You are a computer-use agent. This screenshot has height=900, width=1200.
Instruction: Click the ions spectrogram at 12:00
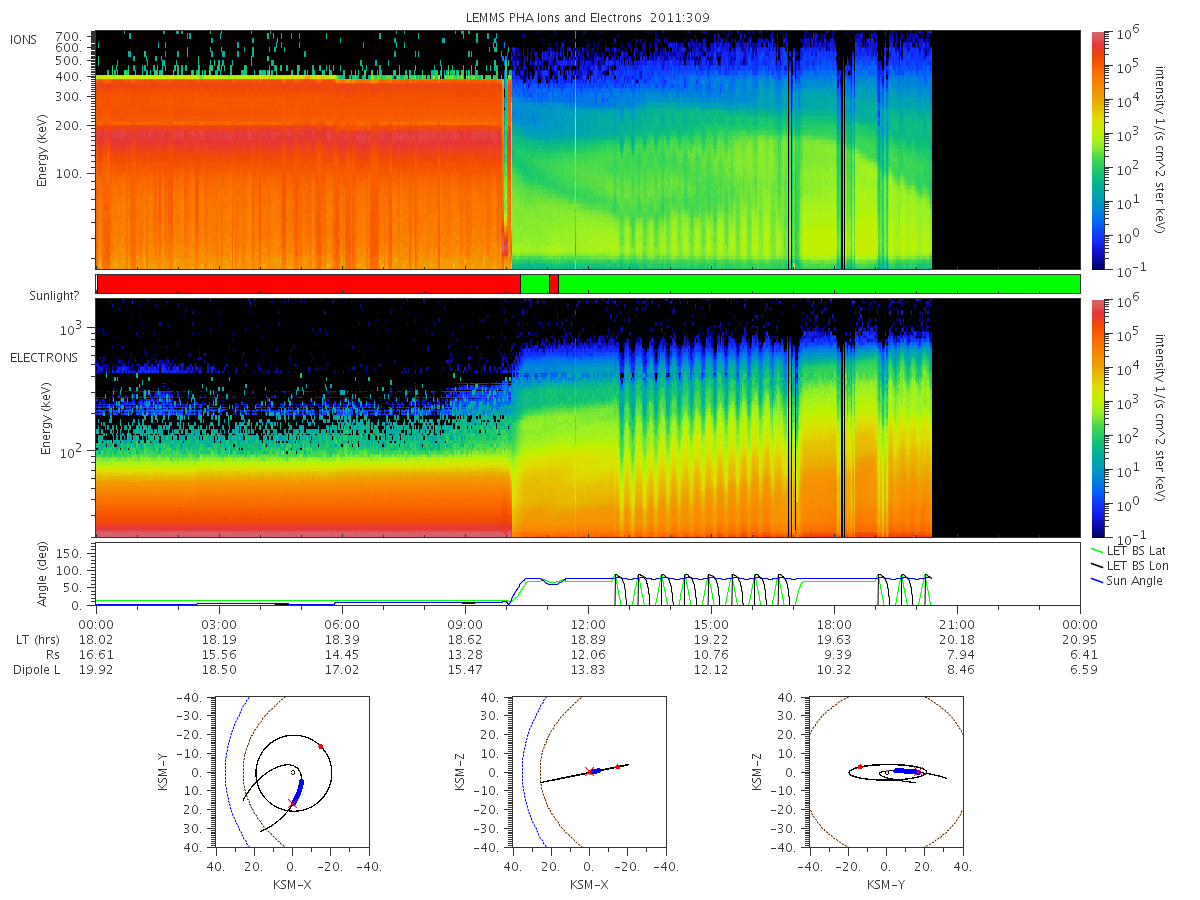point(588,150)
